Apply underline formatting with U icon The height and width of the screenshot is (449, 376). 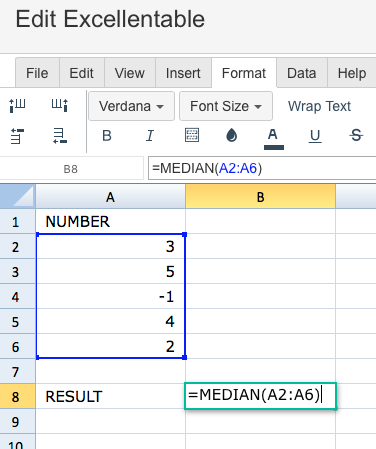[315, 136]
